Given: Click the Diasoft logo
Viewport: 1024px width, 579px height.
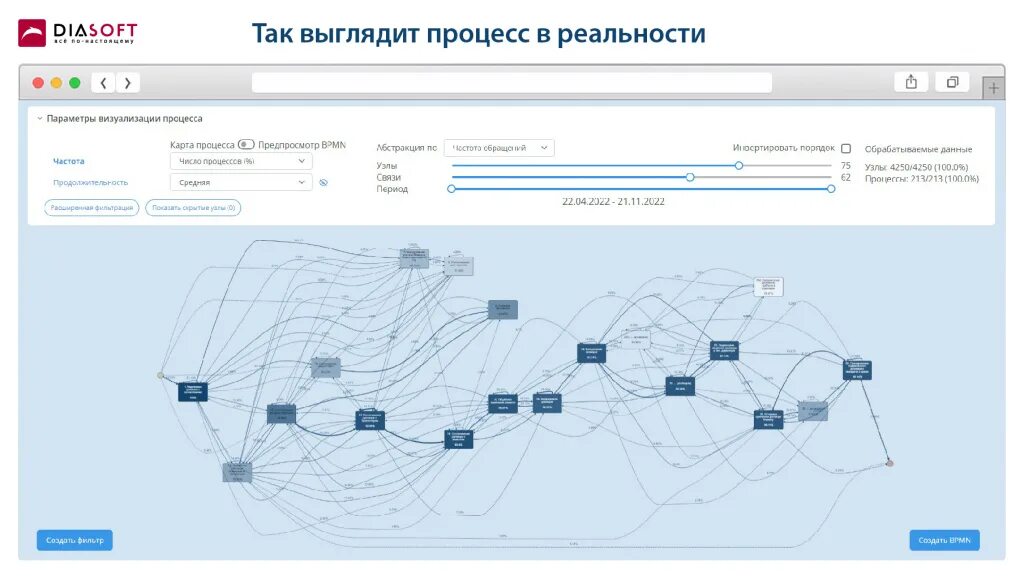Looking at the screenshot, I should [x=78, y=33].
